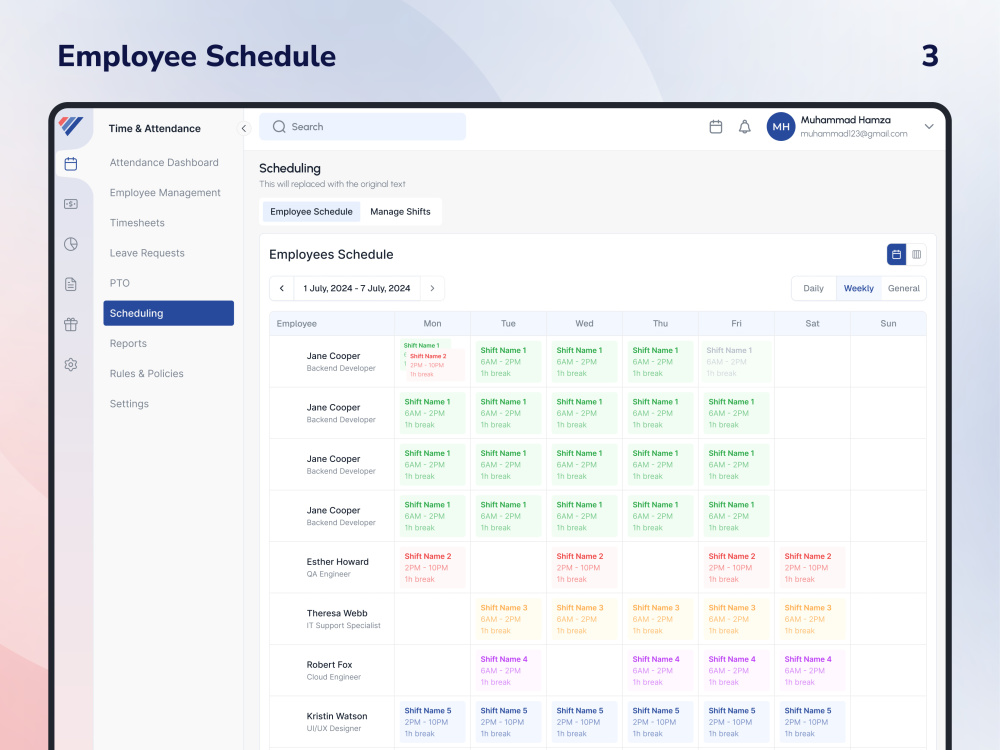This screenshot has width=1000, height=750.
Task: Open the gift benefits sidebar icon
Action: coord(71,325)
